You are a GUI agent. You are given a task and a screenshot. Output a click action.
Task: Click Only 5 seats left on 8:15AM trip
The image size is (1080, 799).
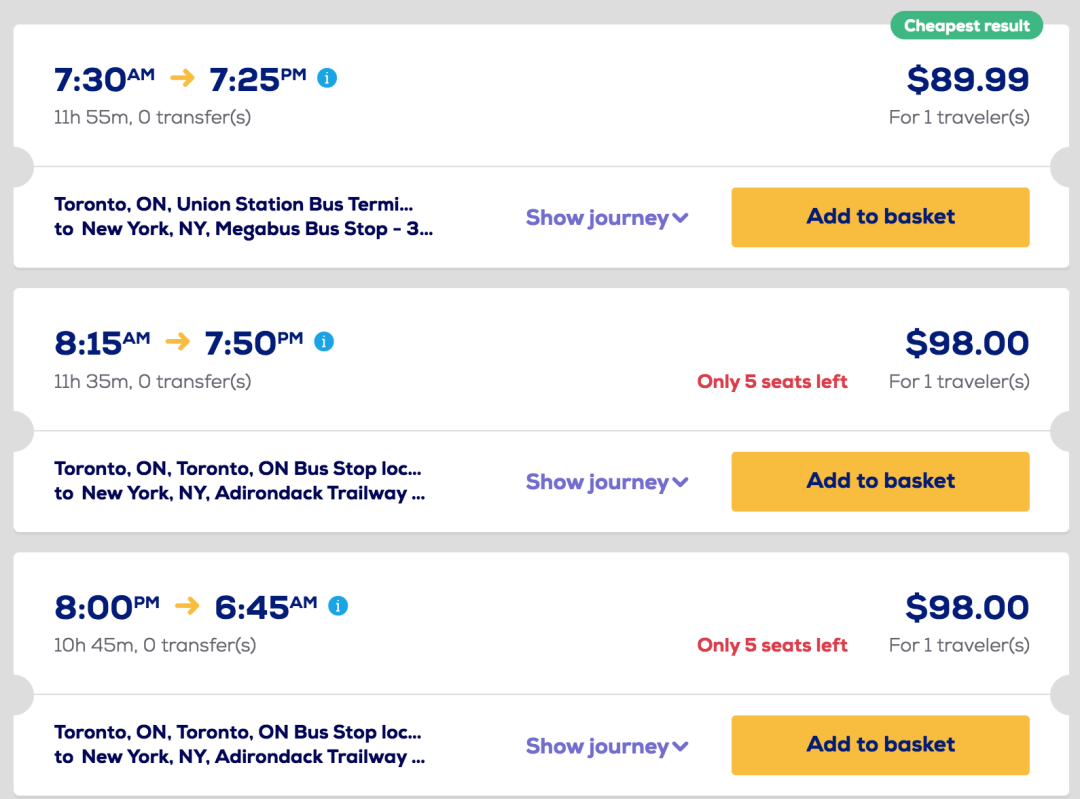click(772, 382)
